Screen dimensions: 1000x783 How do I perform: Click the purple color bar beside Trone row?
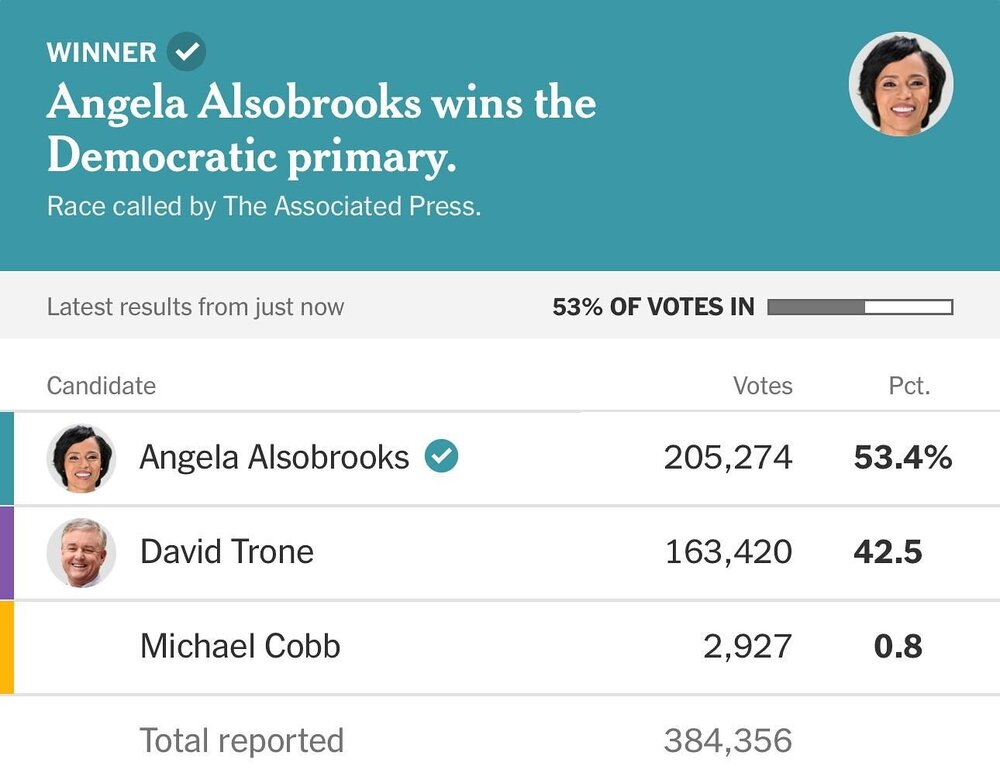click(7, 552)
